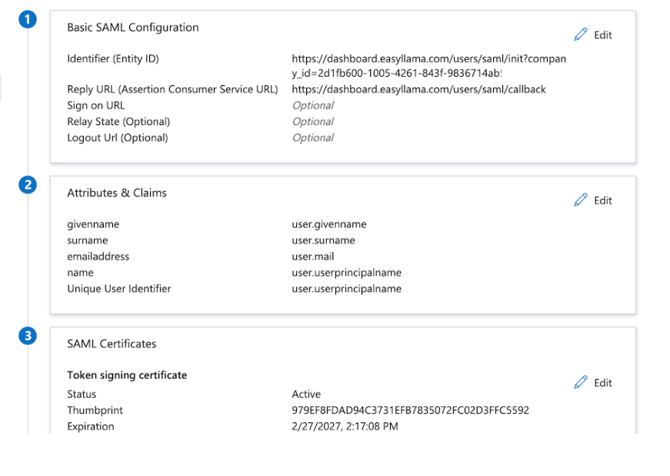Click the pencil icon in Attributes & Claims
670x476 pixels.
click(x=581, y=200)
